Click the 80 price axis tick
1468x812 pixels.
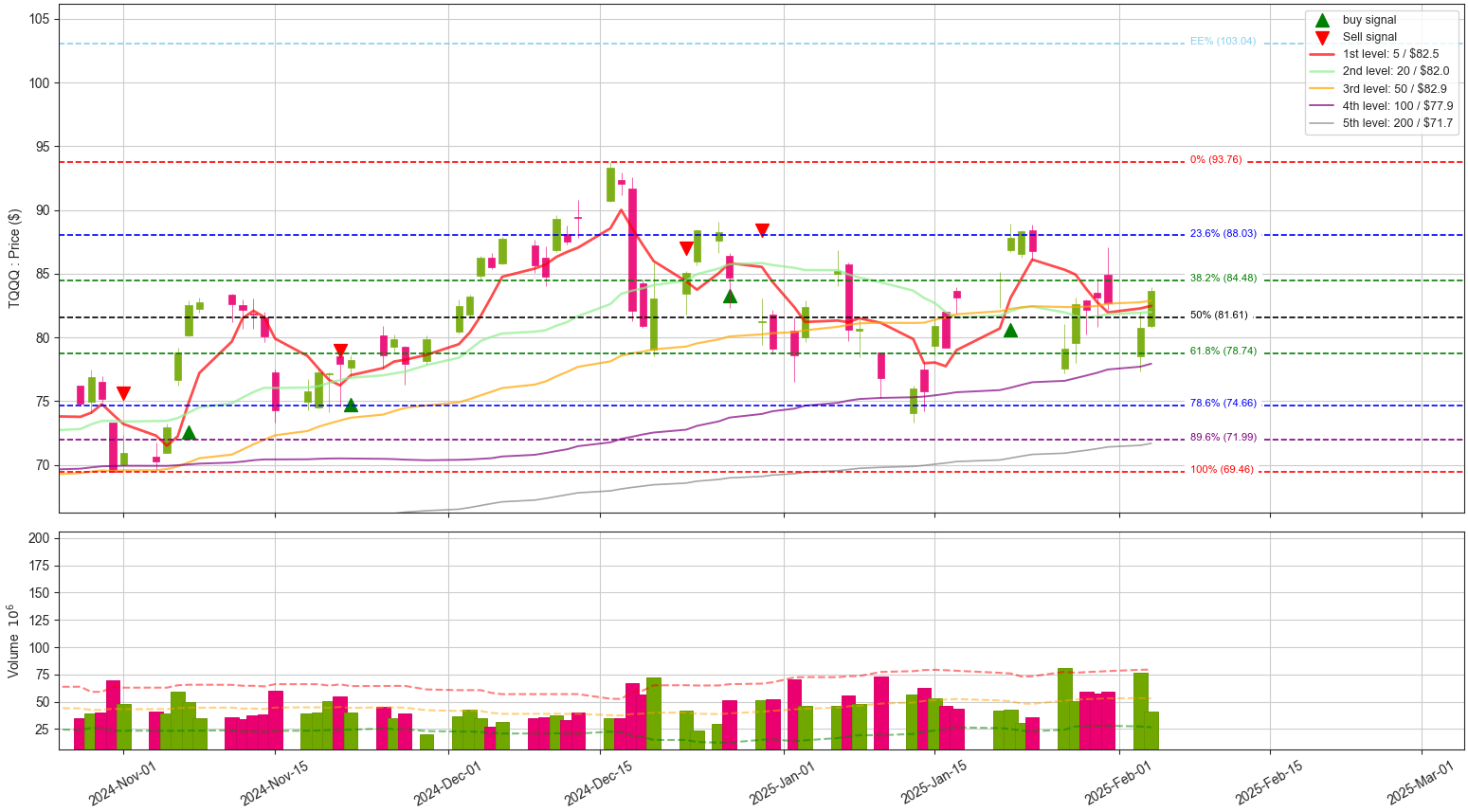43,337
